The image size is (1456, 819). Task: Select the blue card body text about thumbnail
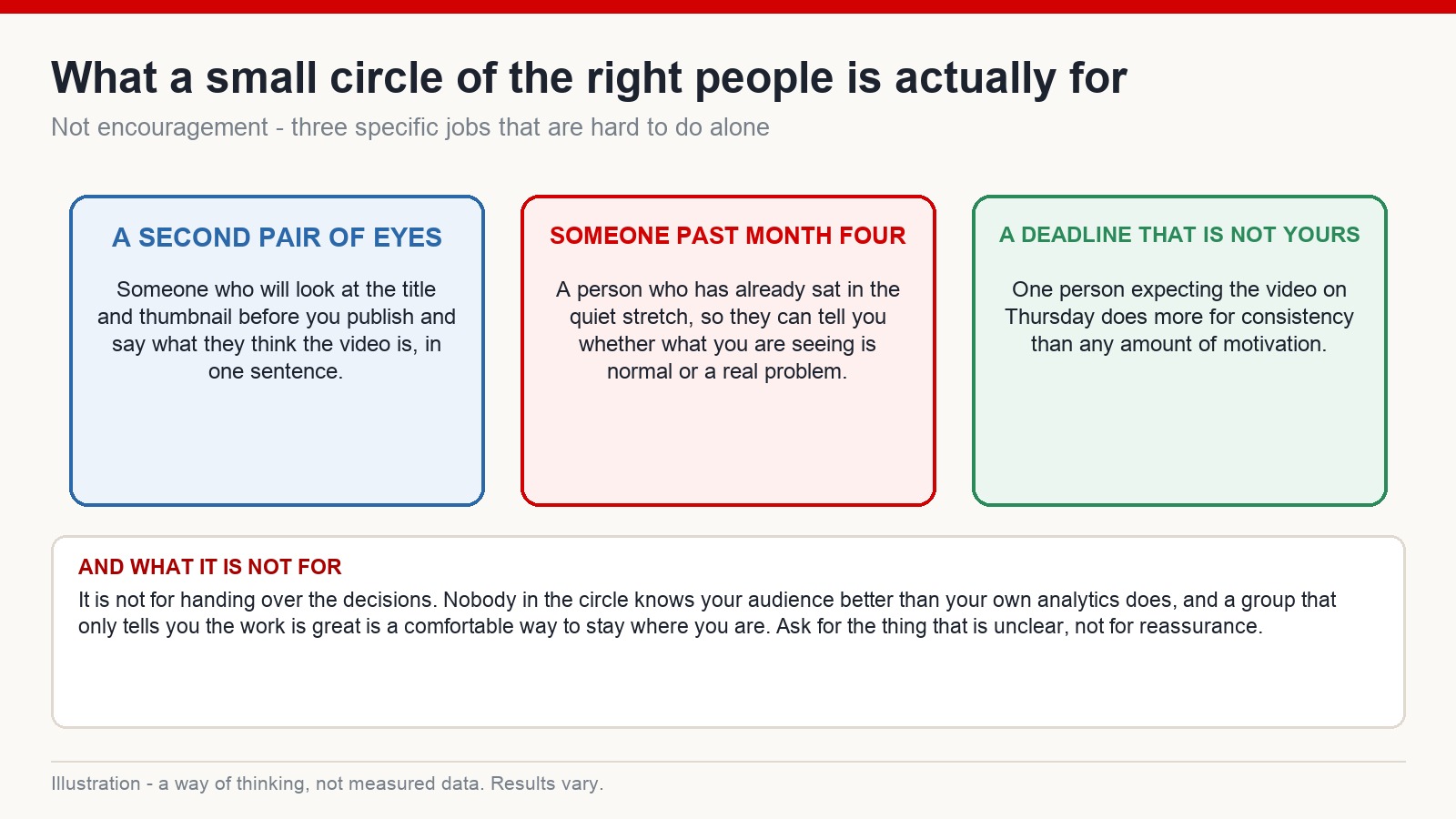point(277,330)
